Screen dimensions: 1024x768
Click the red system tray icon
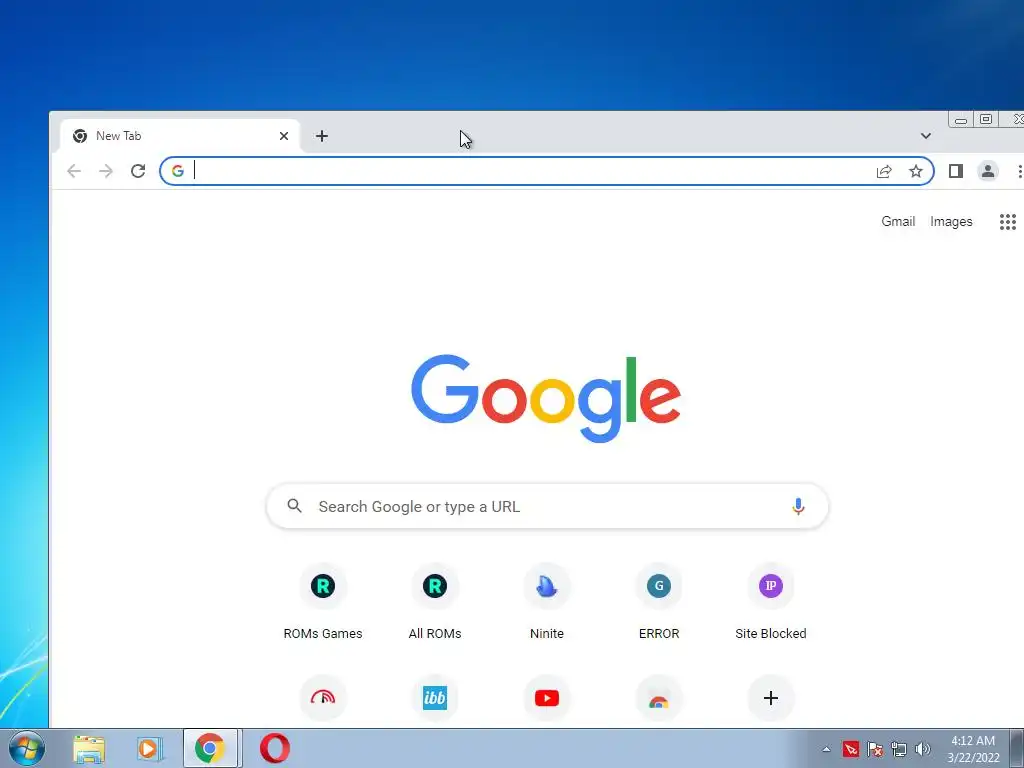(850, 749)
